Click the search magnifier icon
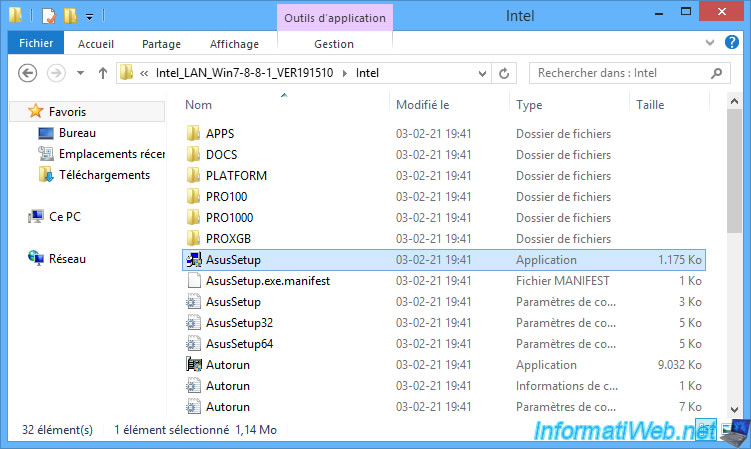 click(x=717, y=73)
